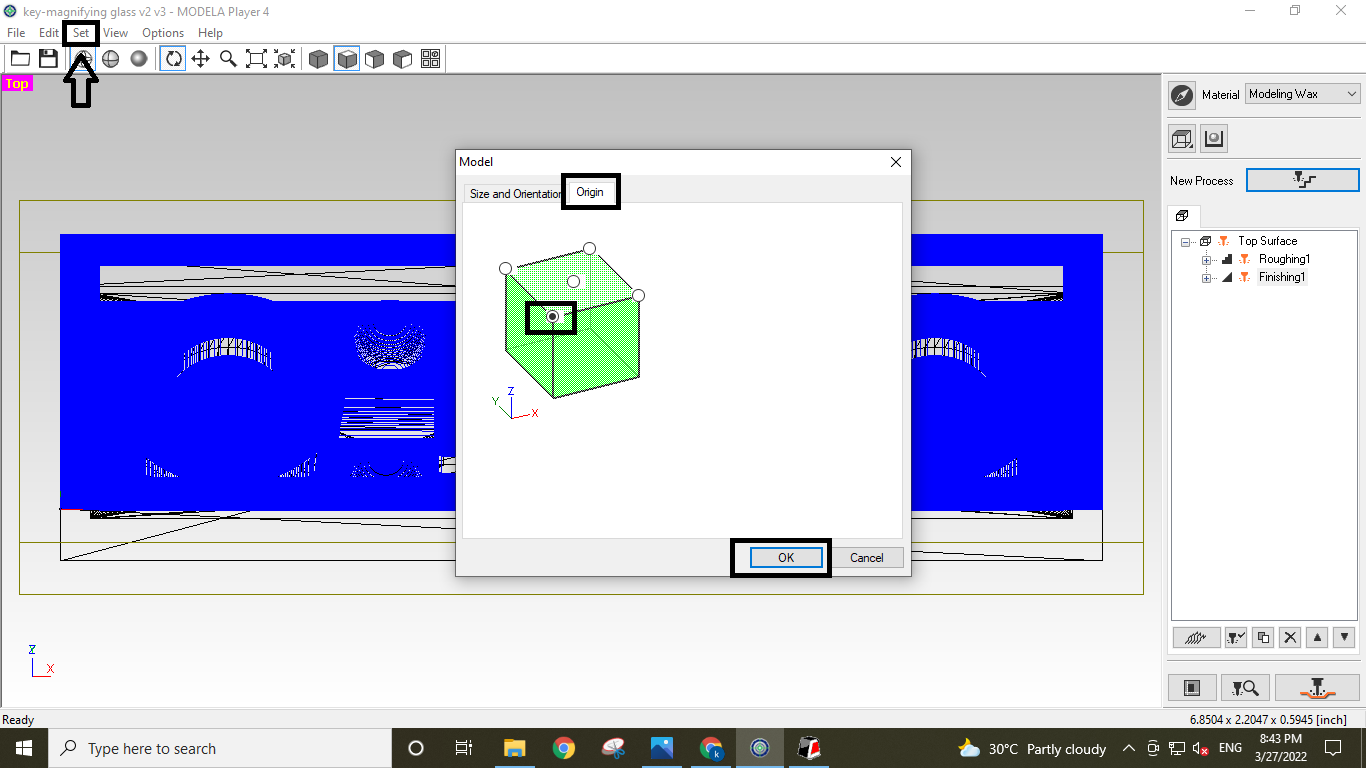The height and width of the screenshot is (768, 1366).
Task: Select origin at top-front corner of cube
Action: click(552, 316)
